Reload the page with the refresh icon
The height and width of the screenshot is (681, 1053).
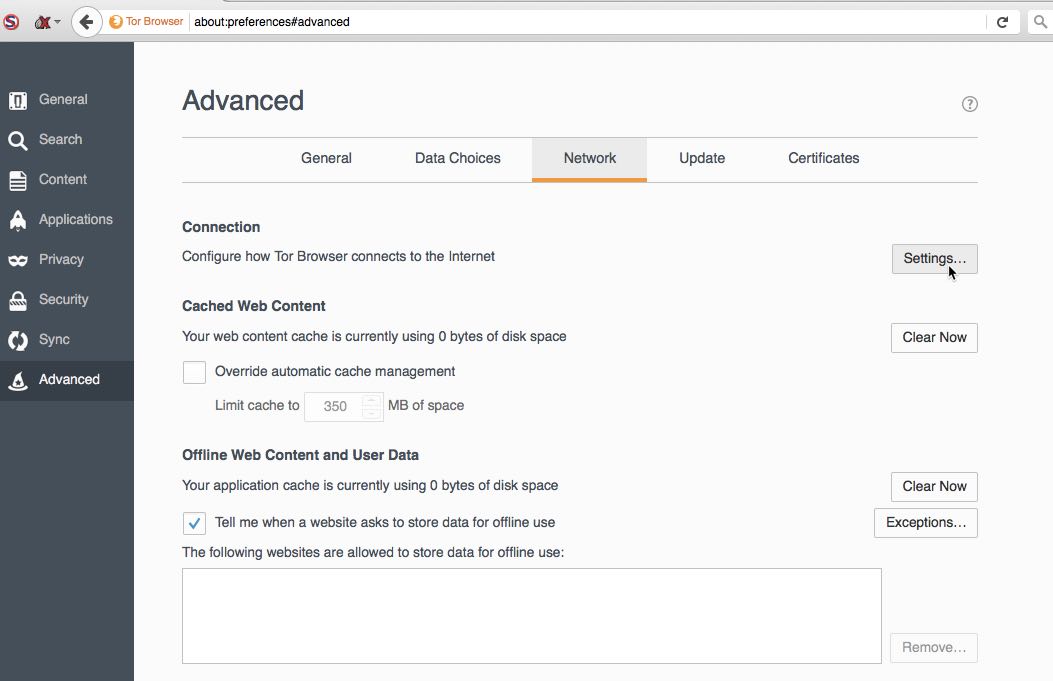(1002, 22)
